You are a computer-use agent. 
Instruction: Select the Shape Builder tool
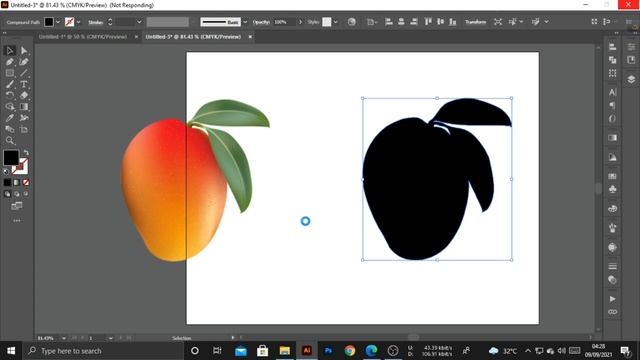pos(10,107)
